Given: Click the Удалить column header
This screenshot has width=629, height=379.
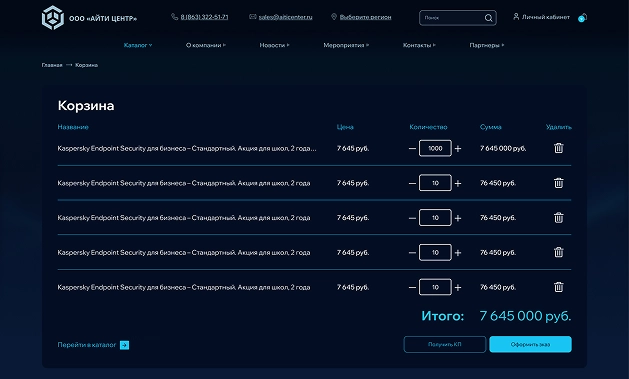Looking at the screenshot, I should coord(559,127).
